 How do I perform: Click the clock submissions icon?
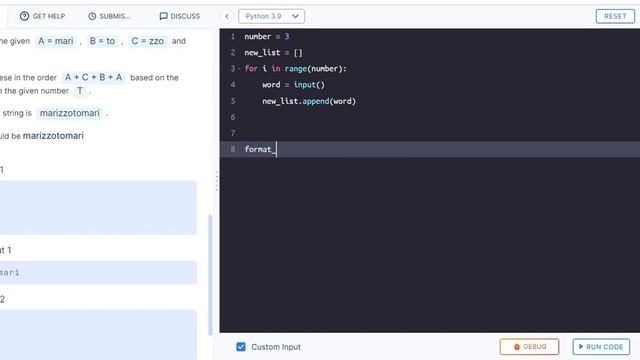(92, 16)
